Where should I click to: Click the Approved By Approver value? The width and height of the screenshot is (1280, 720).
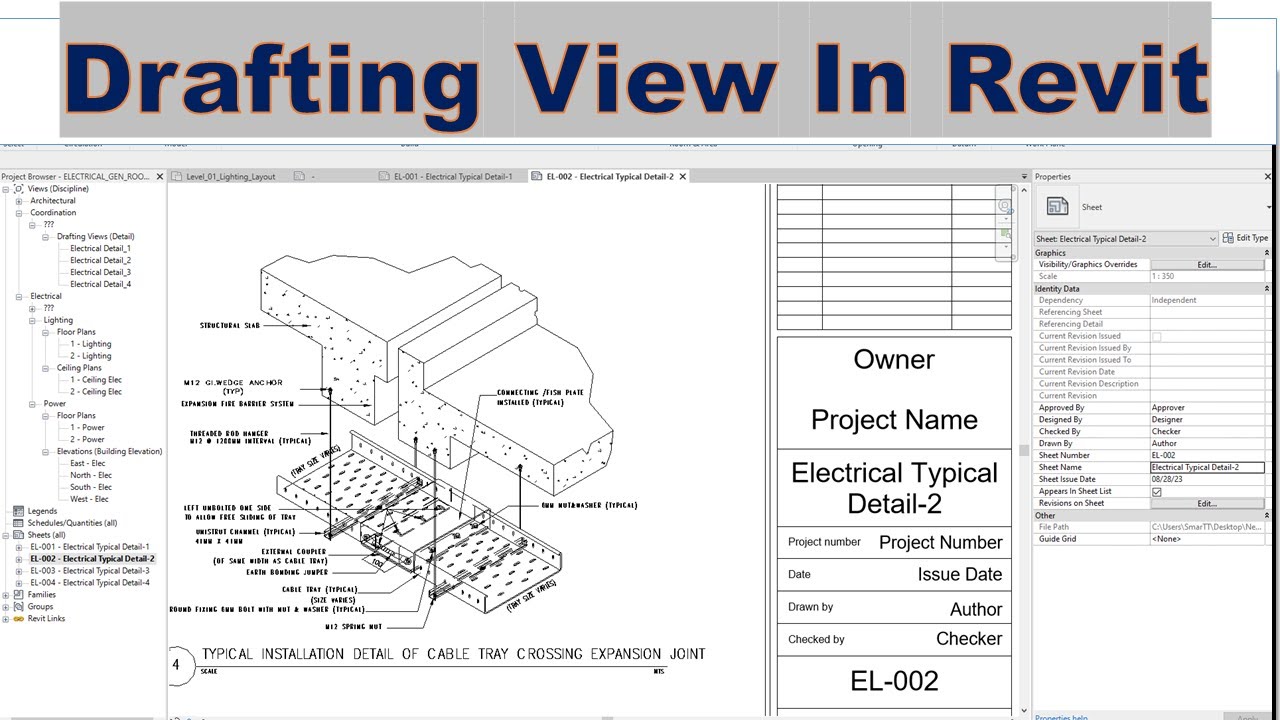tap(1207, 408)
